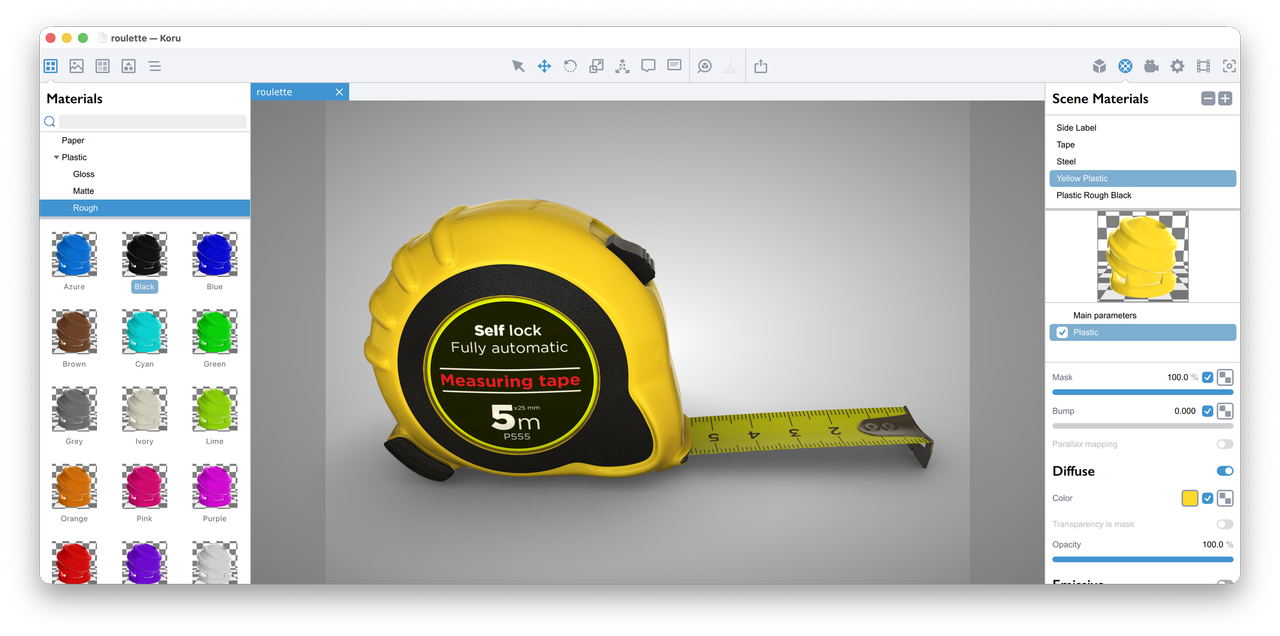Select the pivot axes tool

(622, 66)
